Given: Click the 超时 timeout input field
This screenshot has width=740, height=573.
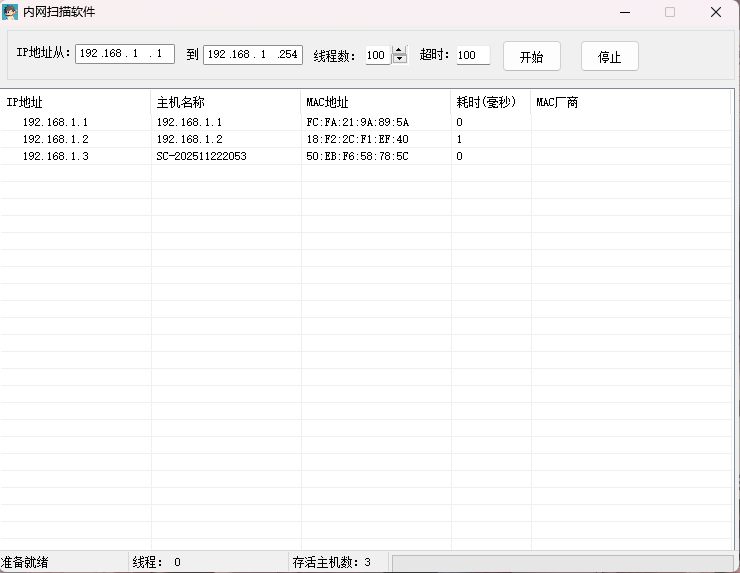Looking at the screenshot, I should coord(472,55).
